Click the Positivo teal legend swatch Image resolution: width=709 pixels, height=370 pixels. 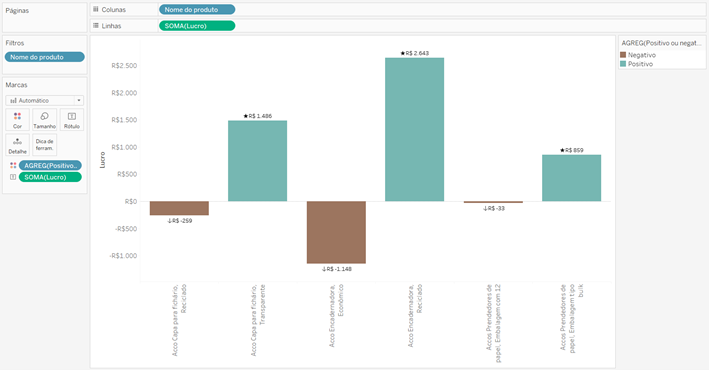(x=623, y=64)
